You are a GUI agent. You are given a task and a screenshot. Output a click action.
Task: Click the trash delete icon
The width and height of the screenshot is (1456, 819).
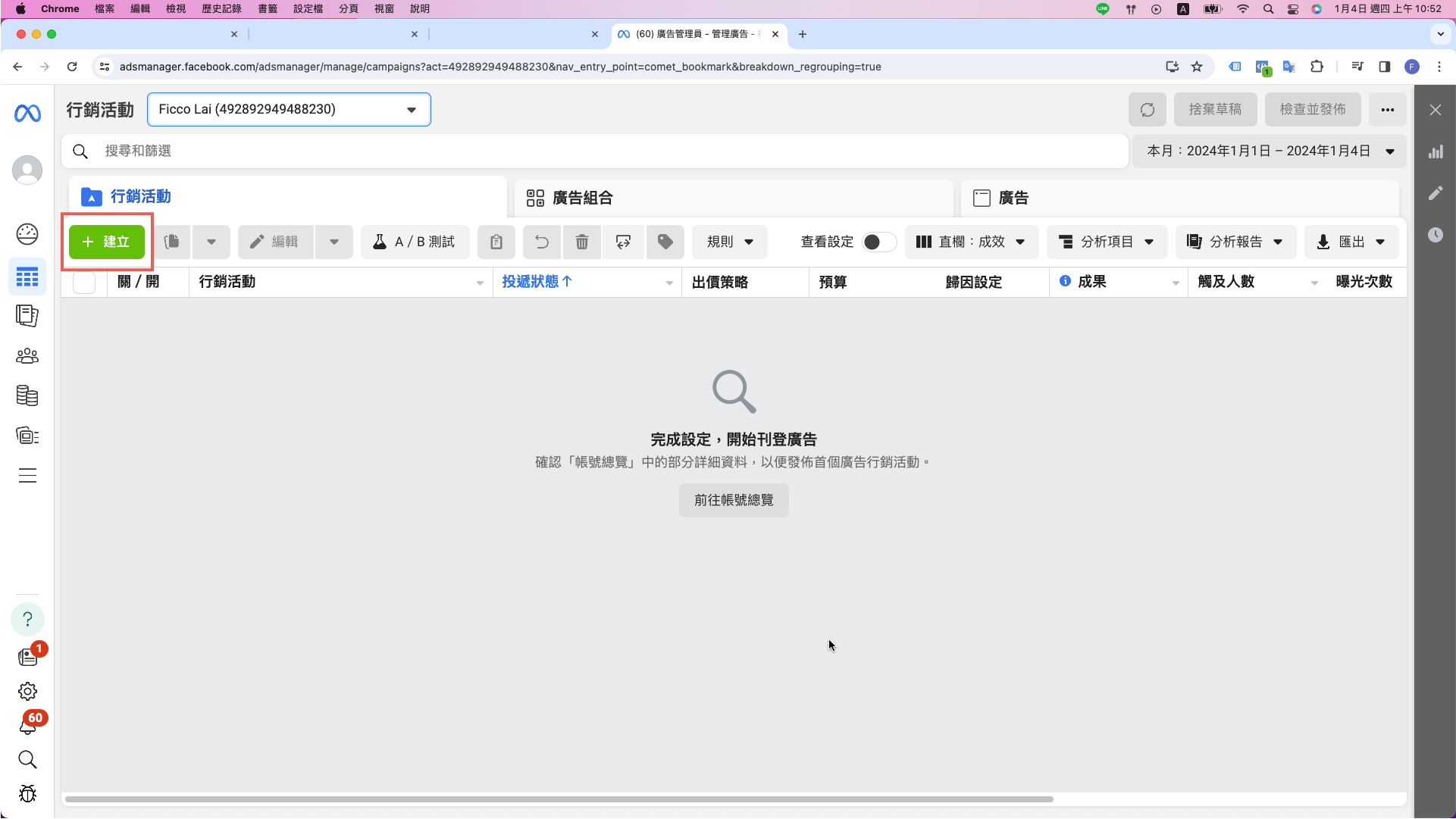tap(582, 242)
